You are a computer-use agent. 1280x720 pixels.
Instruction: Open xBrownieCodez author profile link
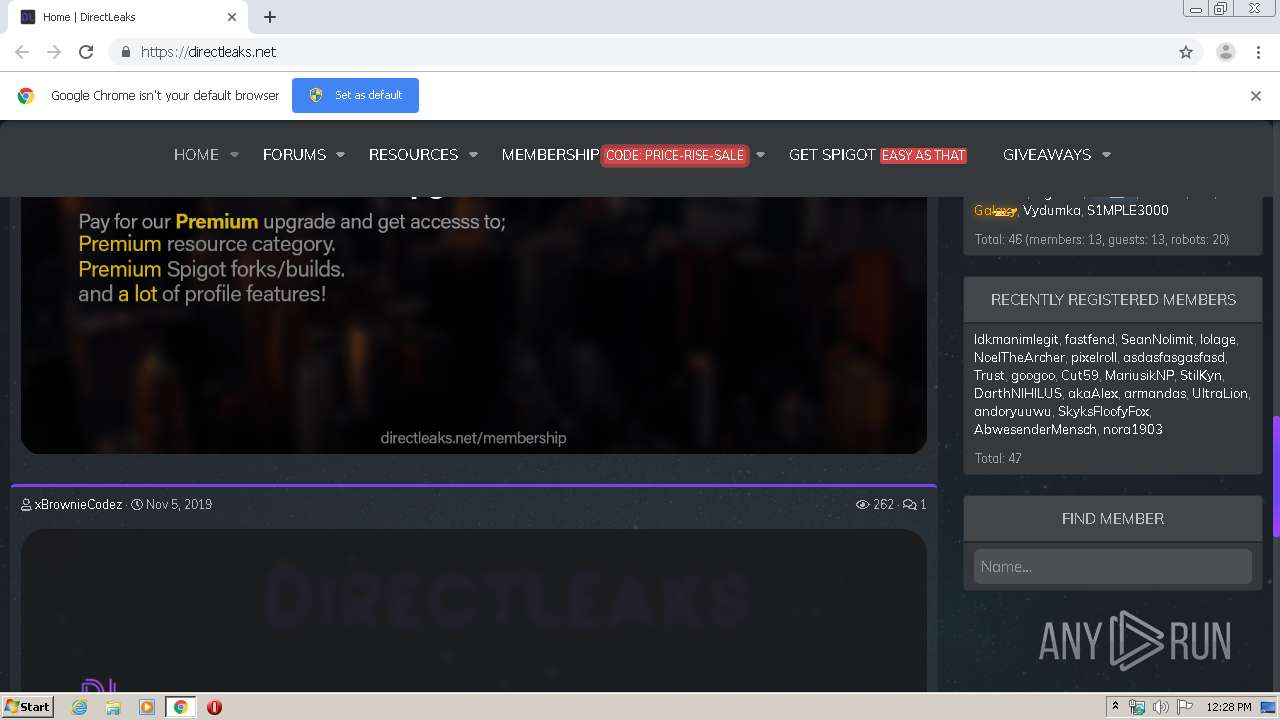click(78, 505)
